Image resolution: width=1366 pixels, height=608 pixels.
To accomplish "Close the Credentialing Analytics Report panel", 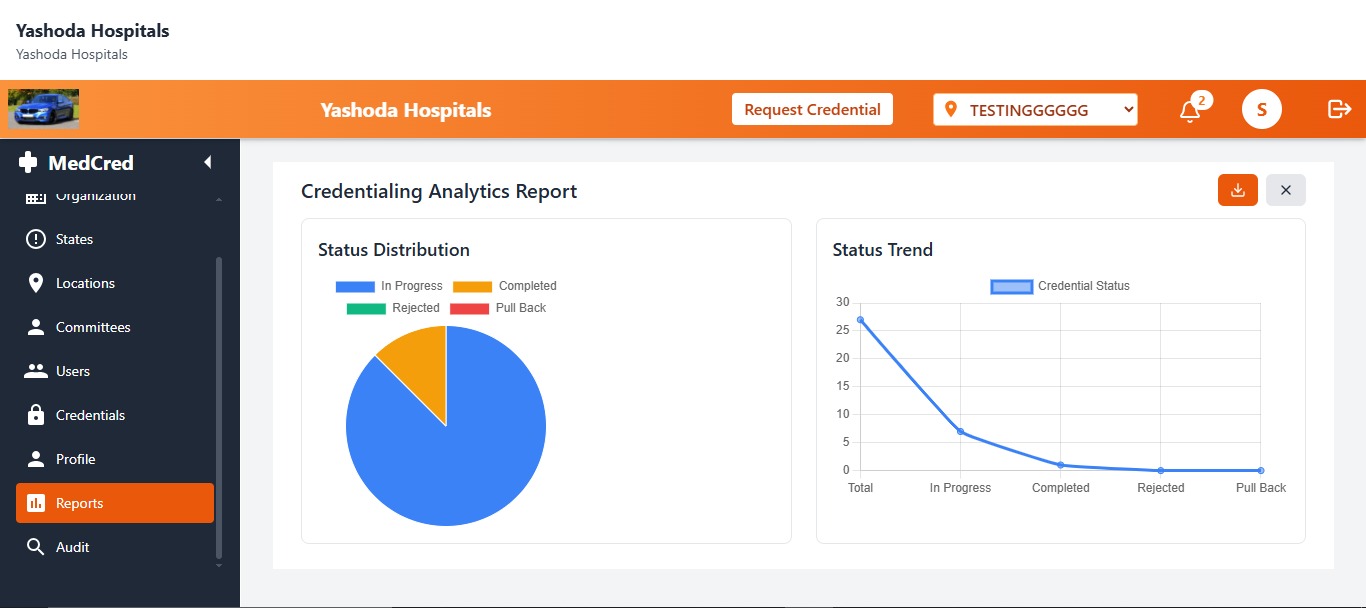I will tap(1286, 190).
